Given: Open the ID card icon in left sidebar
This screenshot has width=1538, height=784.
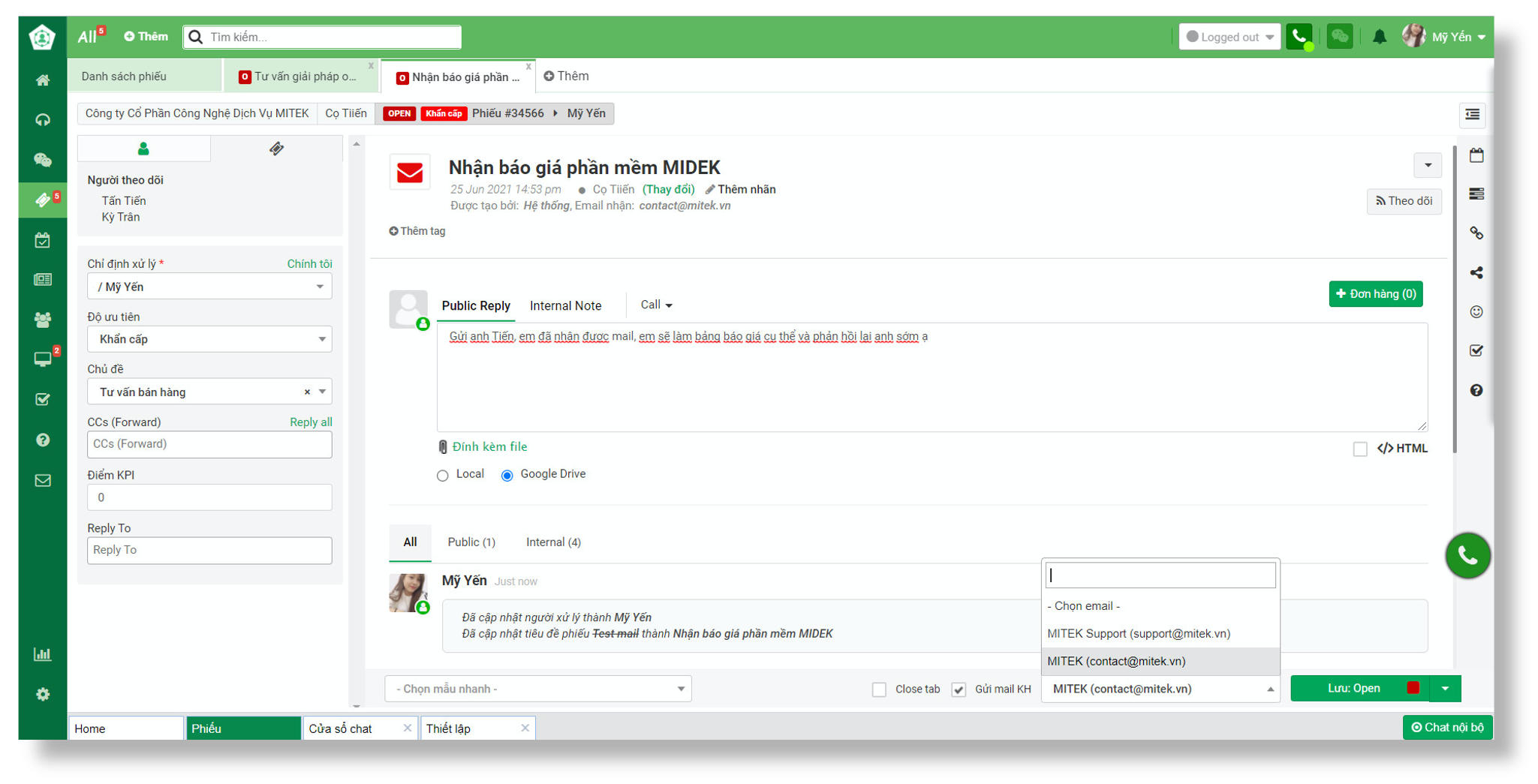Looking at the screenshot, I should [x=43, y=280].
